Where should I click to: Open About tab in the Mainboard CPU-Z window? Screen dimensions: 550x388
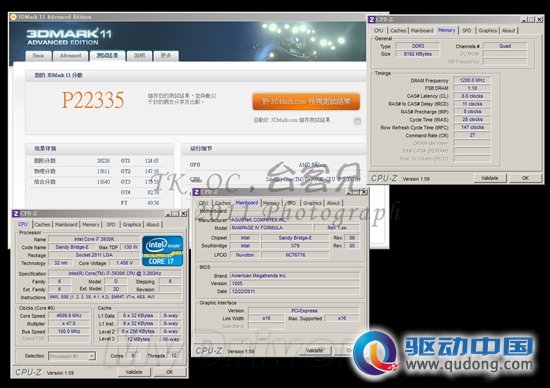pyautogui.click(x=334, y=203)
